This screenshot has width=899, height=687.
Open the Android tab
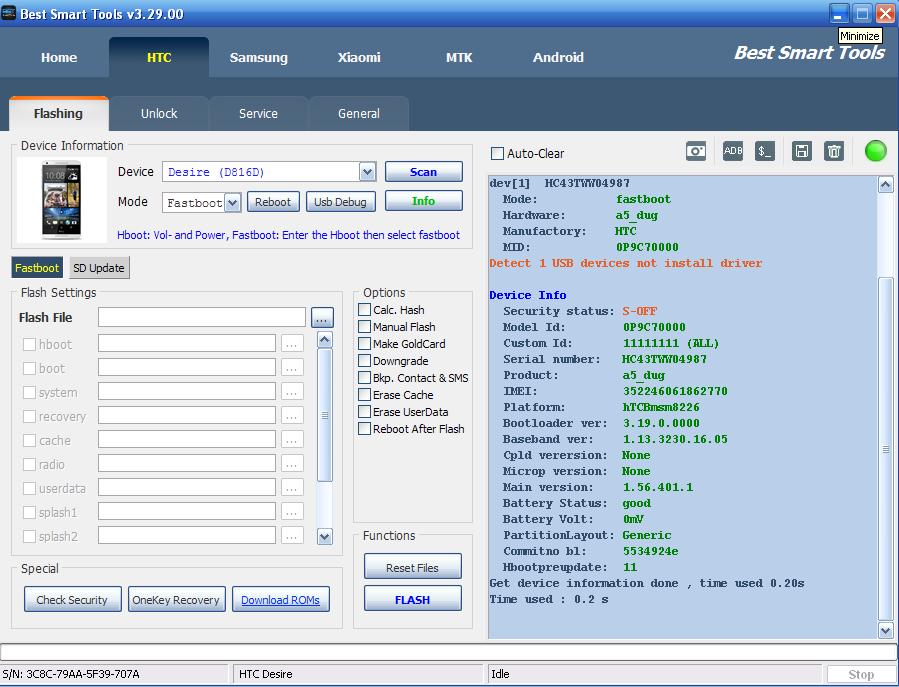coord(558,57)
